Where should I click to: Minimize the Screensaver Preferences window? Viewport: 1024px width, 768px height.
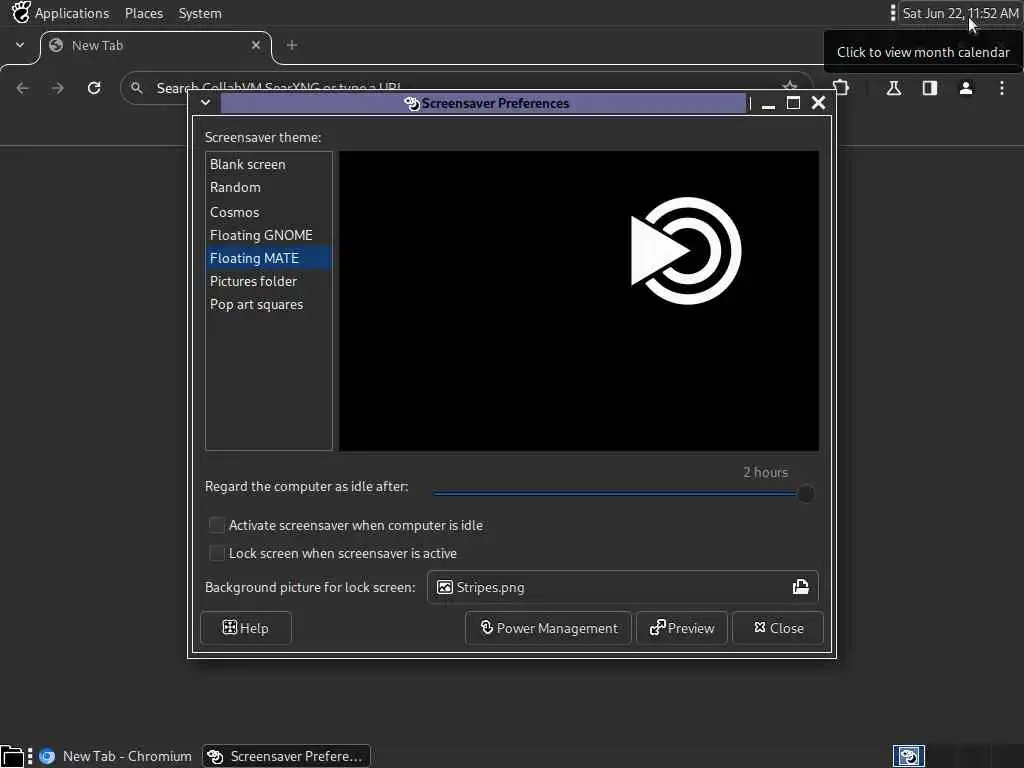pyautogui.click(x=769, y=103)
